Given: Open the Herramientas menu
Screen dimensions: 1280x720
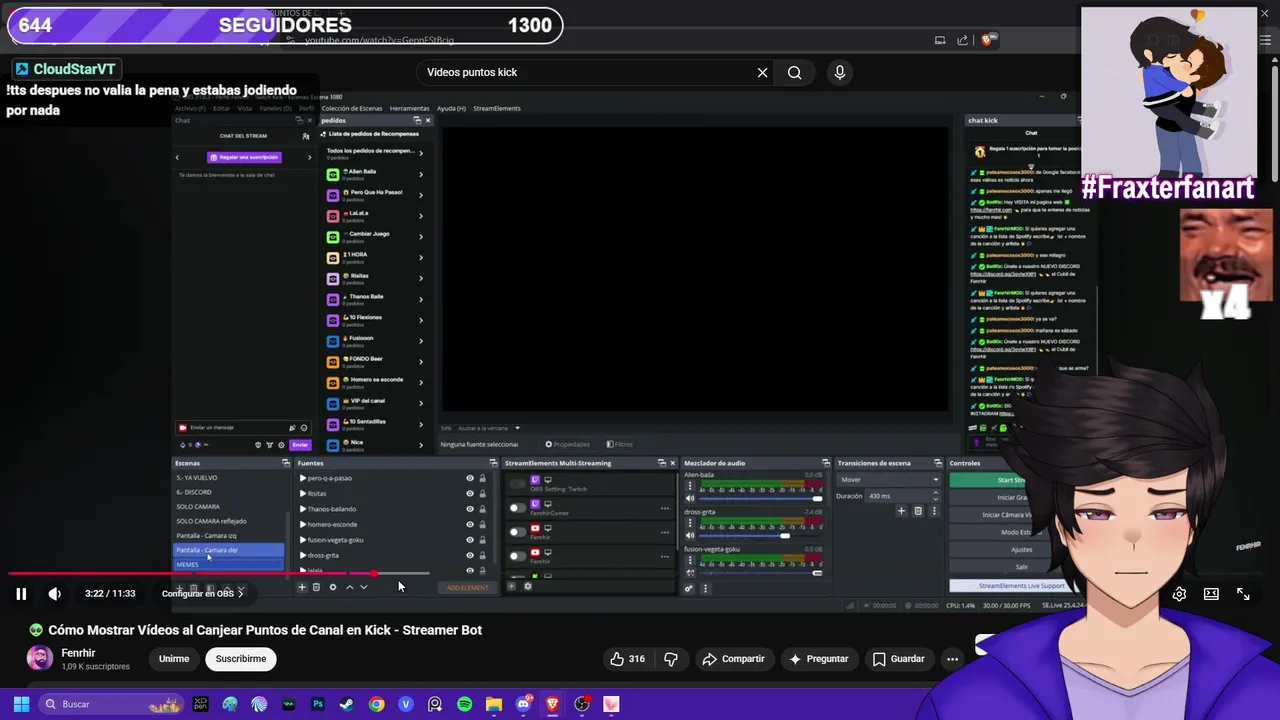Looking at the screenshot, I should coord(409,108).
